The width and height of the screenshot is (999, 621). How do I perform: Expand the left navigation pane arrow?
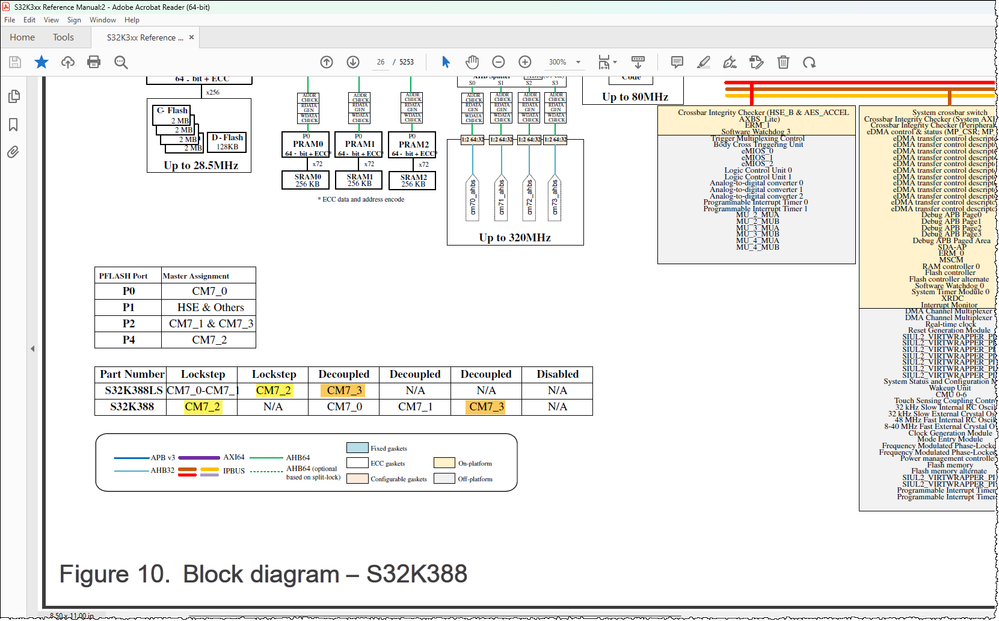[x=32, y=348]
